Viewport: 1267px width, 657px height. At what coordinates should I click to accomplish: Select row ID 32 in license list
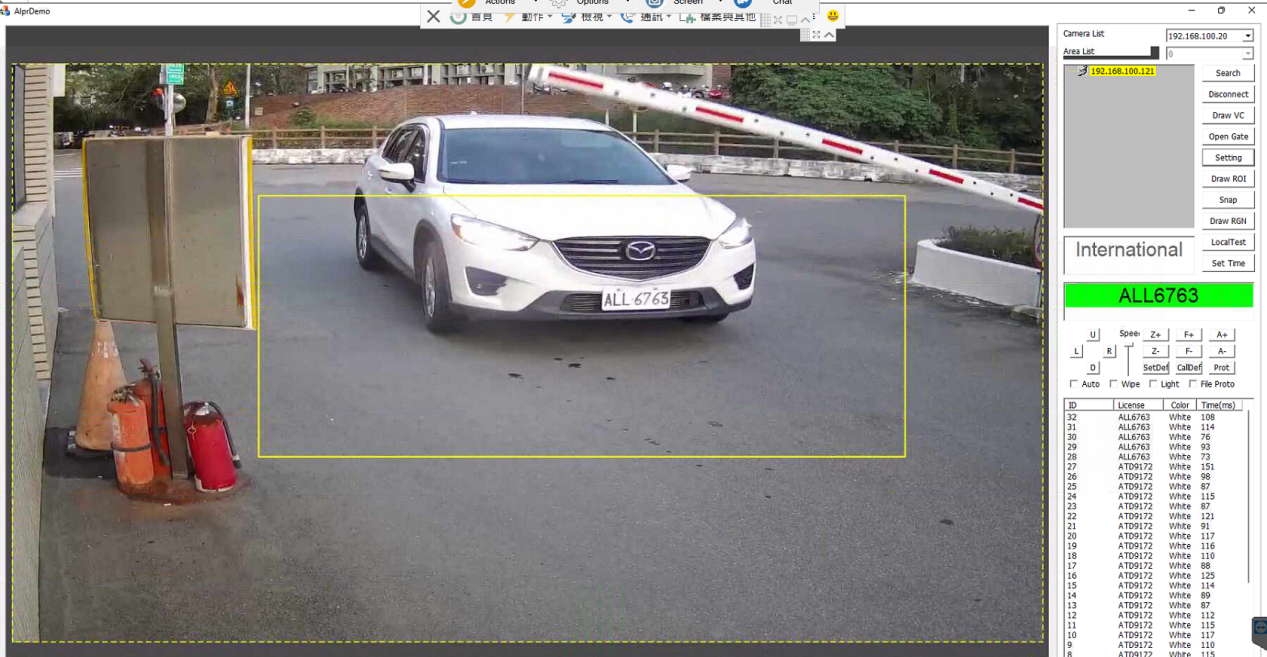(x=1133, y=417)
